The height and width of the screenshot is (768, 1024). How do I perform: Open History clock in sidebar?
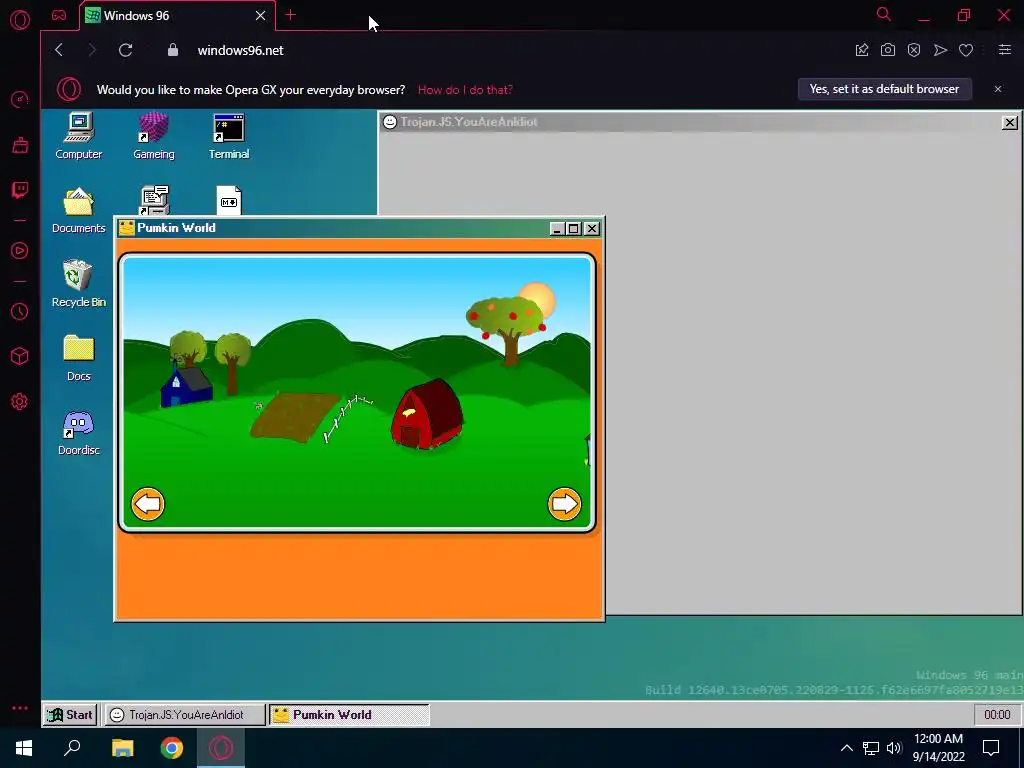[x=20, y=312]
